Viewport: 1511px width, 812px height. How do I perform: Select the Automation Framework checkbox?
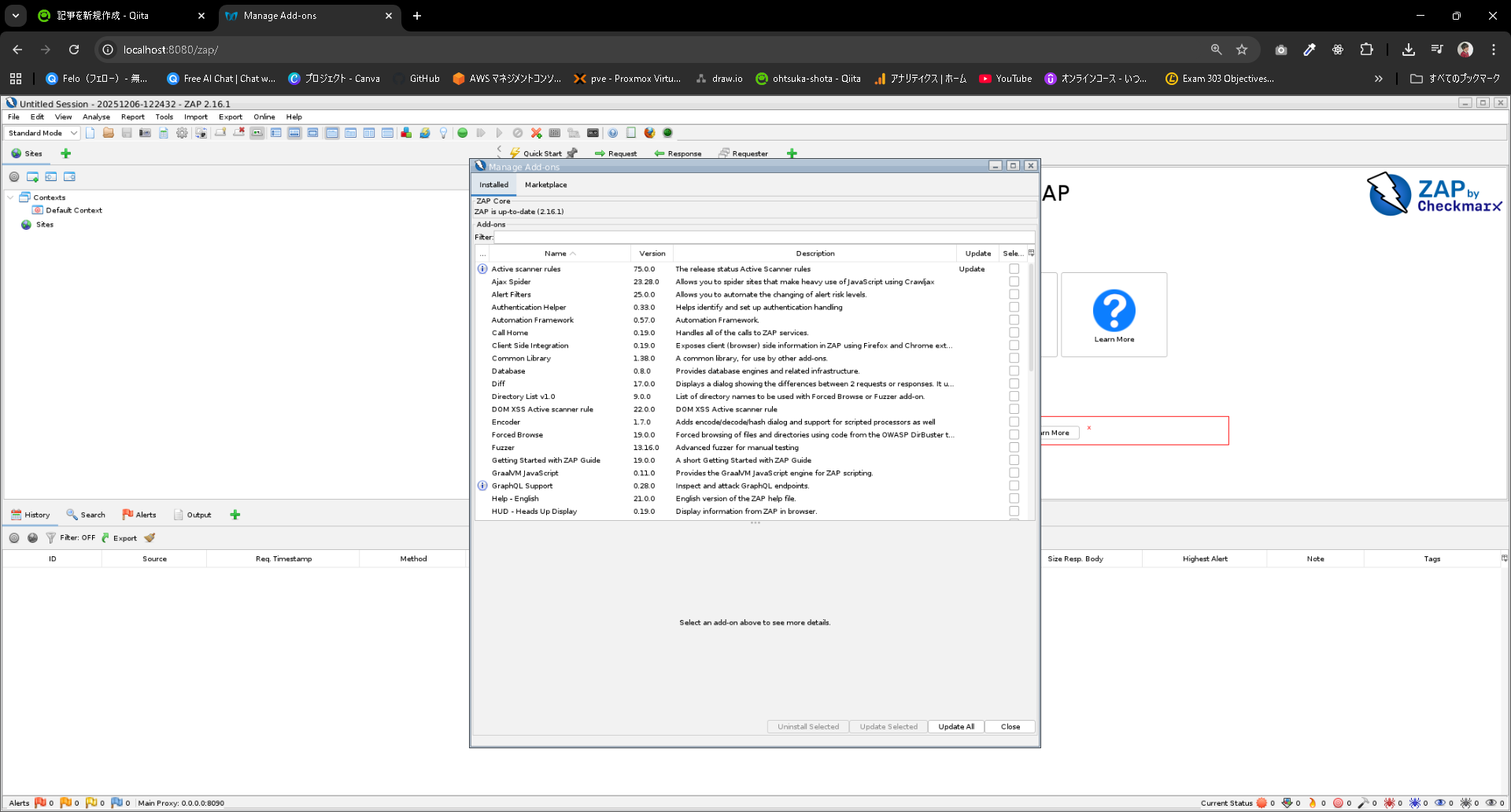tap(1014, 320)
